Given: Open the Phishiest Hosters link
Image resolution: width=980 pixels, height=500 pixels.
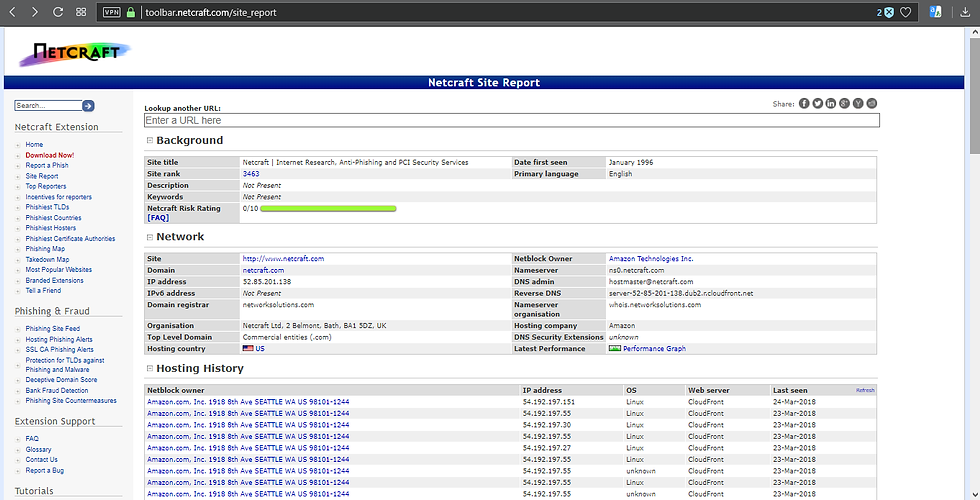Looking at the screenshot, I should click(51, 228).
